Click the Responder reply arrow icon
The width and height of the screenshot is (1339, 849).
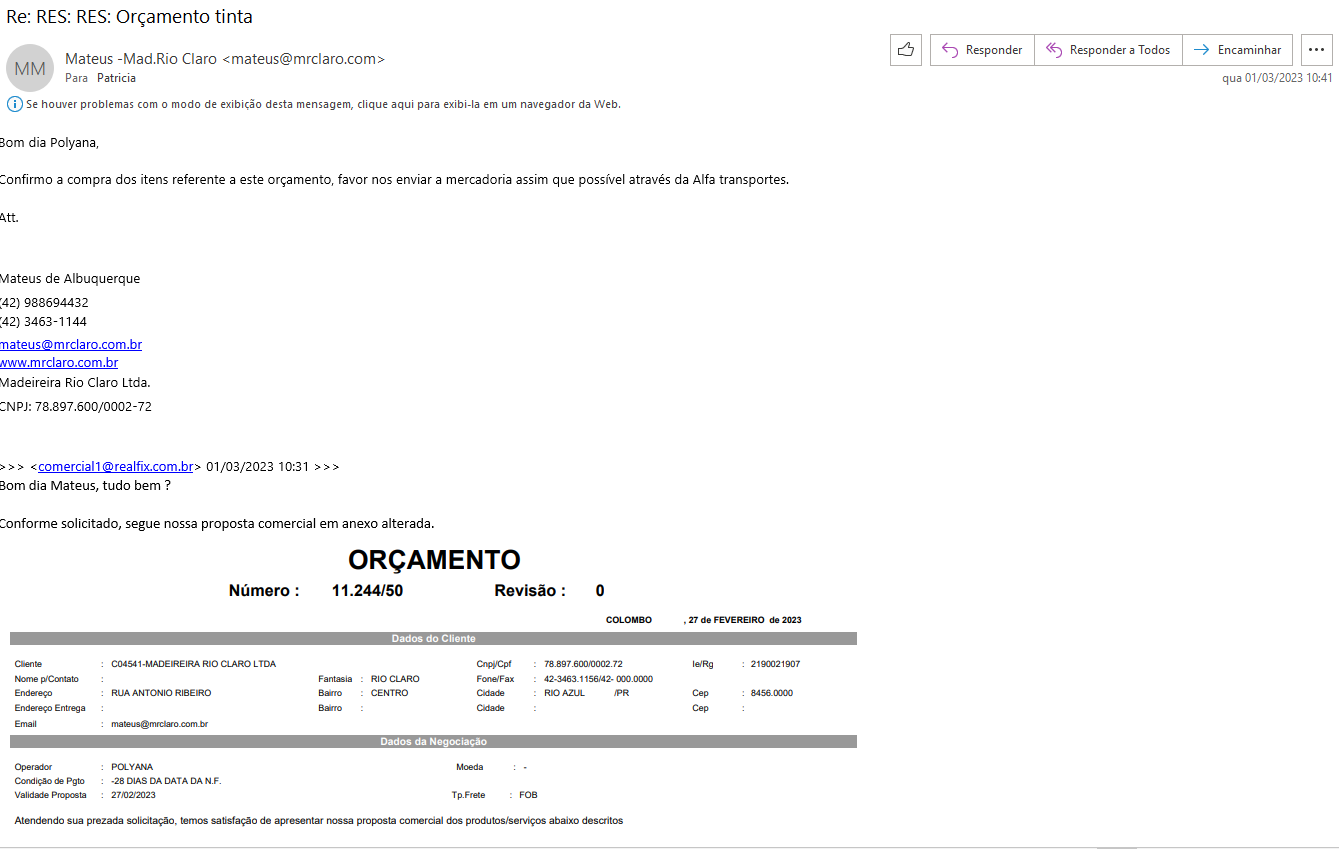tap(949, 50)
